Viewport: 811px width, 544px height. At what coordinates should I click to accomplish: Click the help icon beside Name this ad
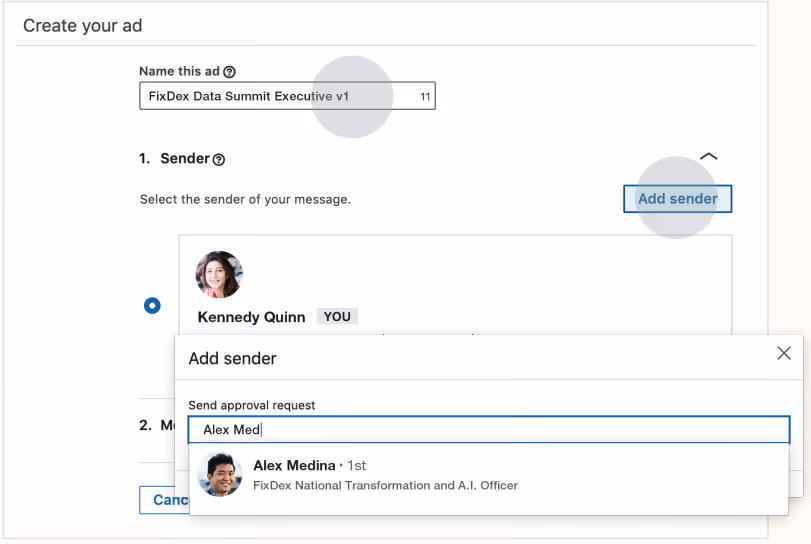(229, 72)
